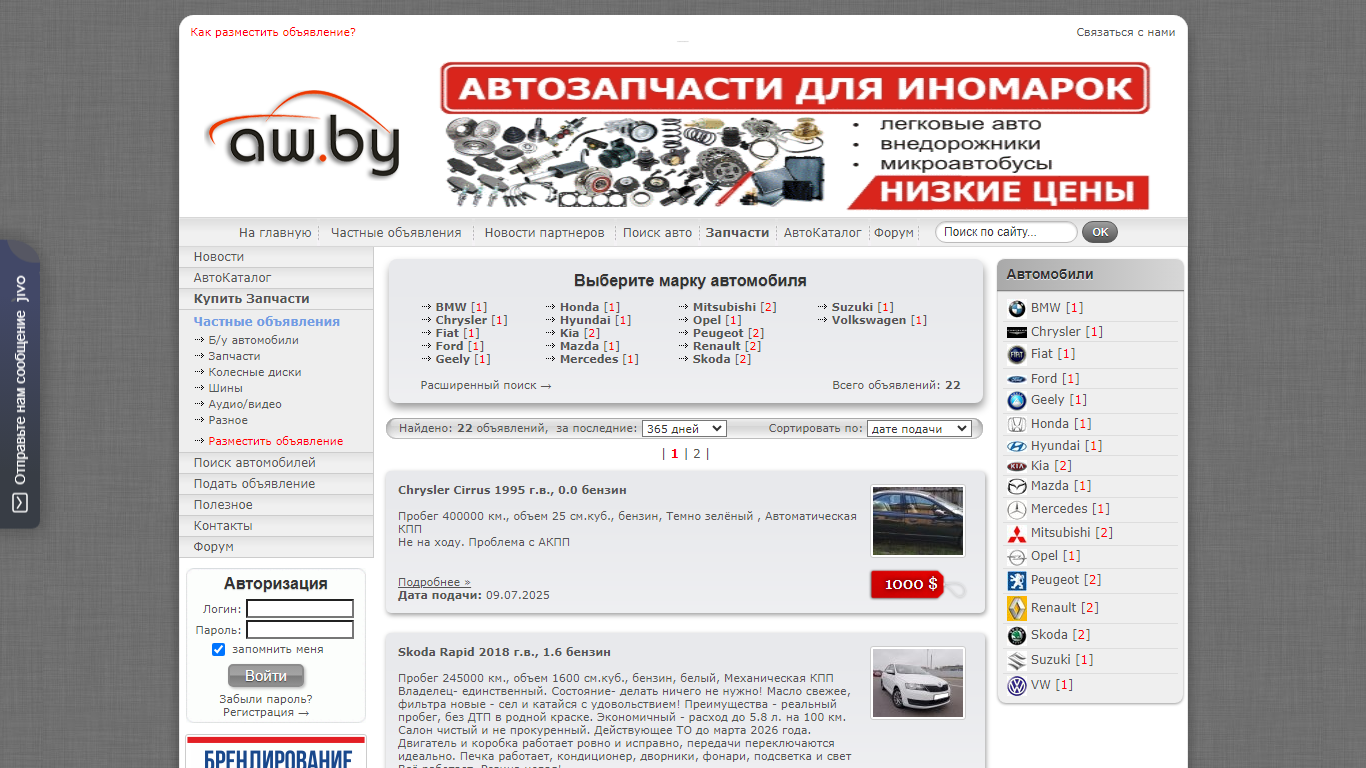Open 'Skoda Rapid 2018 г.в.' listing title
Image resolution: width=1366 pixels, height=768 pixels.
(x=504, y=652)
